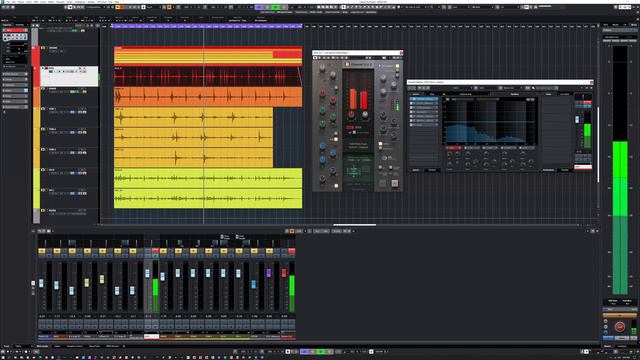The height and width of the screenshot is (360, 640).
Task: Click the Record button in bottom transport bar
Action: [330, 351]
